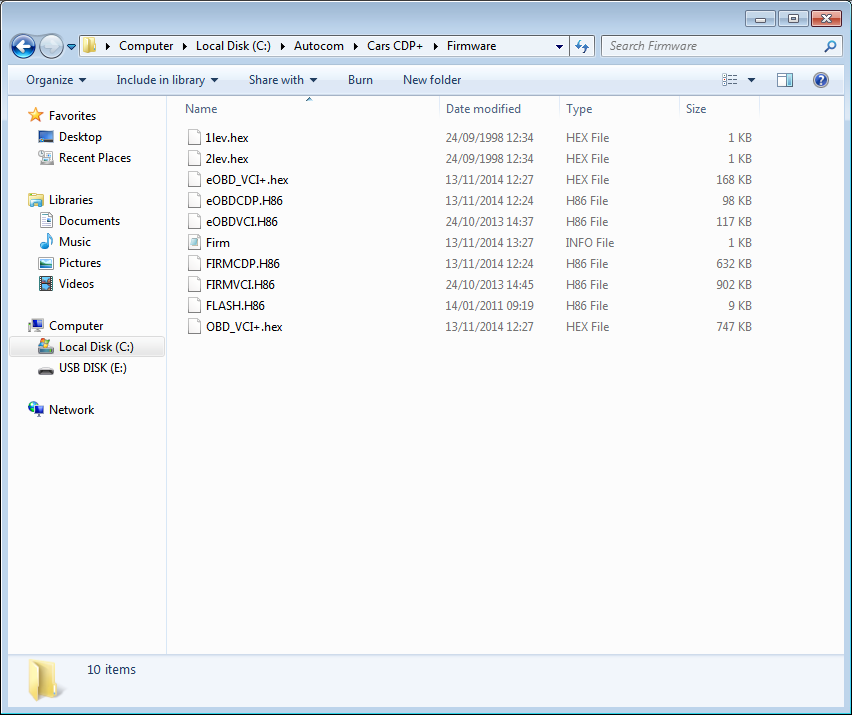
Task: Click the search magnifier icon
Action: (x=830, y=47)
